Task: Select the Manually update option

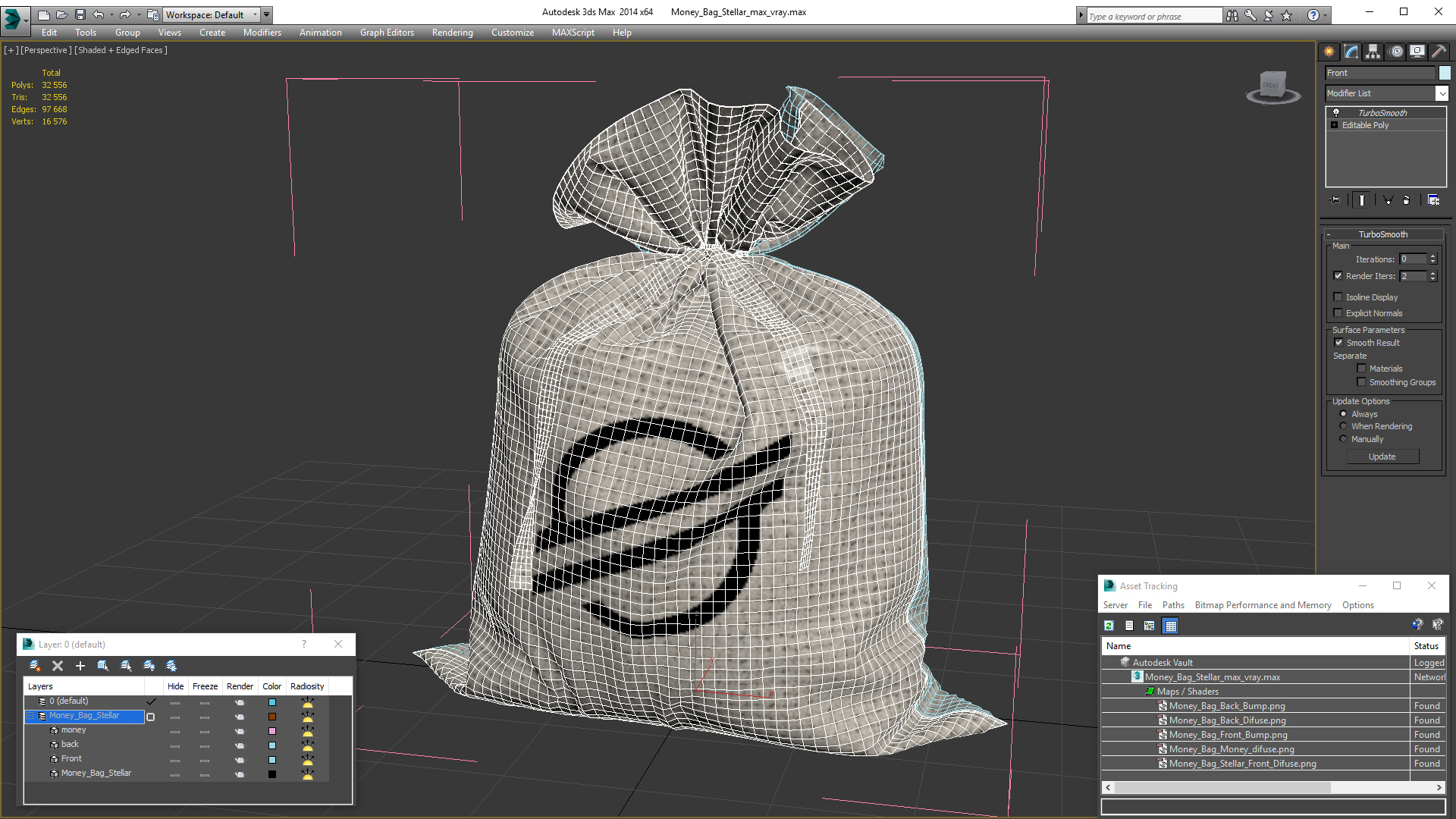Action: coord(1344,439)
